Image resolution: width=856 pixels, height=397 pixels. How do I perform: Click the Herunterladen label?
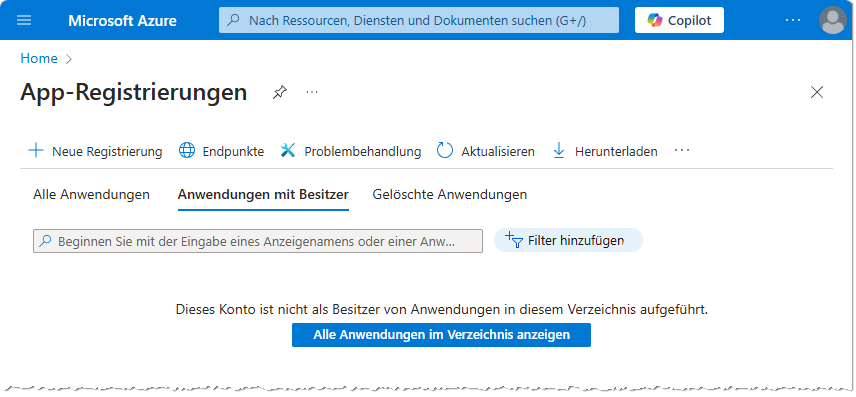[616, 151]
